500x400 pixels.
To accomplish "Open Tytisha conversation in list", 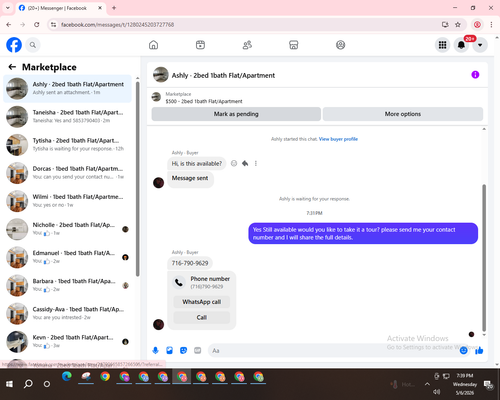I will click(x=67, y=145).
